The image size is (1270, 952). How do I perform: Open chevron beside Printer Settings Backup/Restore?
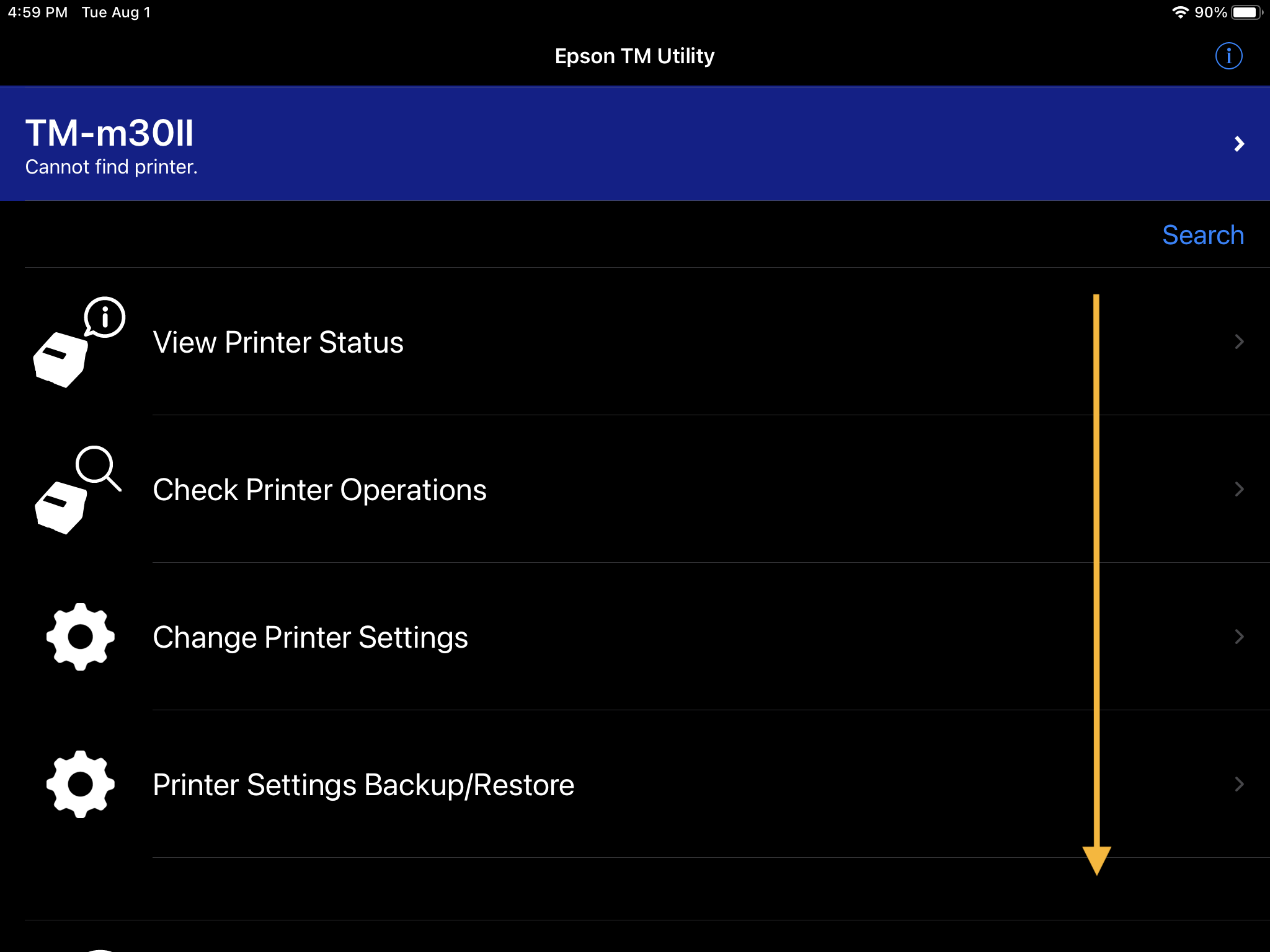(1238, 784)
